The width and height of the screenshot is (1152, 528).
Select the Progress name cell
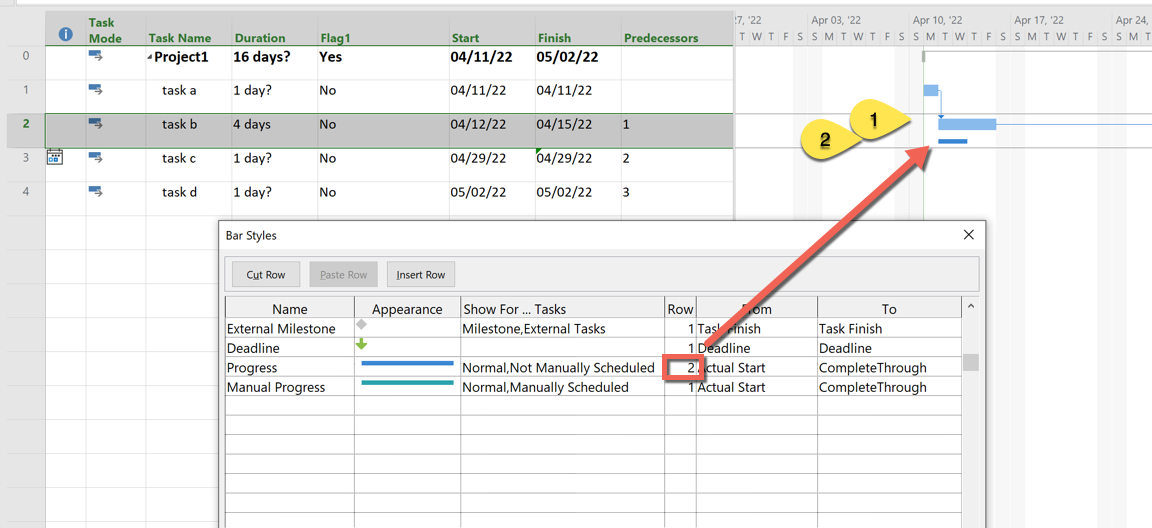coord(289,367)
